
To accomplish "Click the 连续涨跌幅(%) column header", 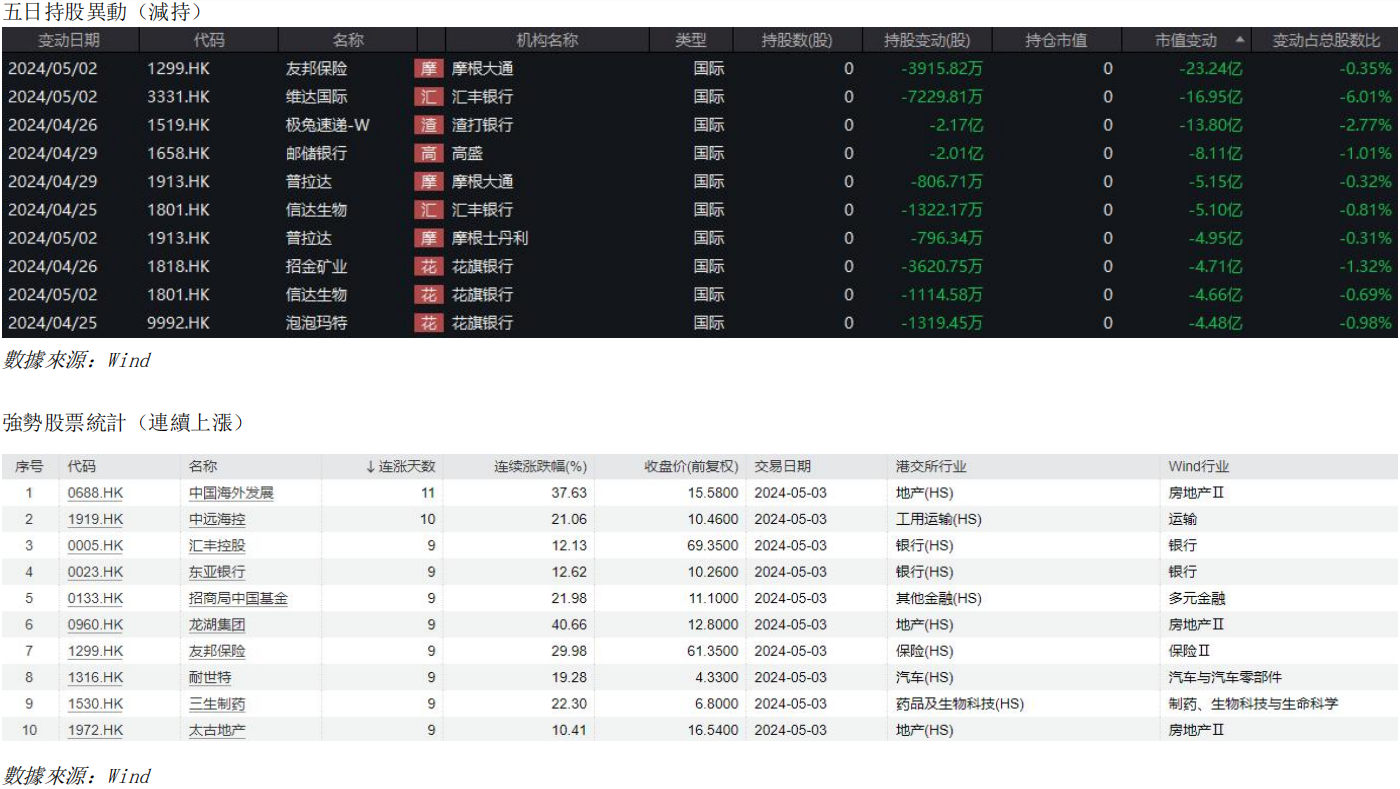I will tap(541, 467).
